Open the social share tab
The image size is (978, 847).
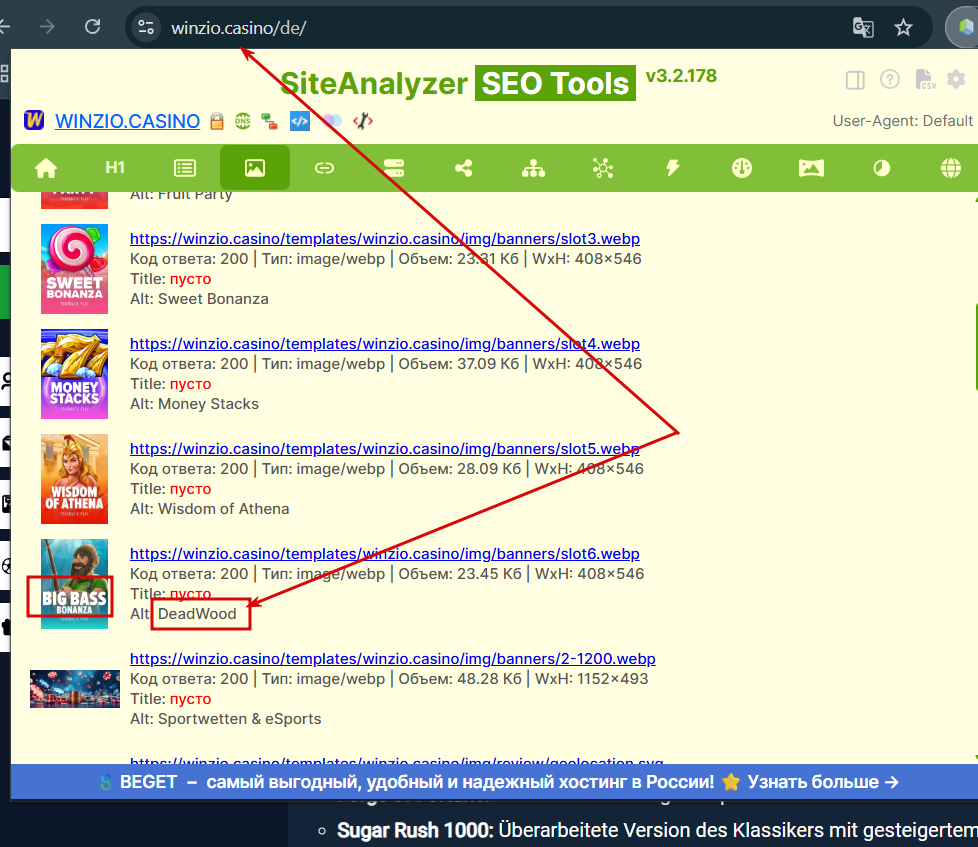click(463, 168)
